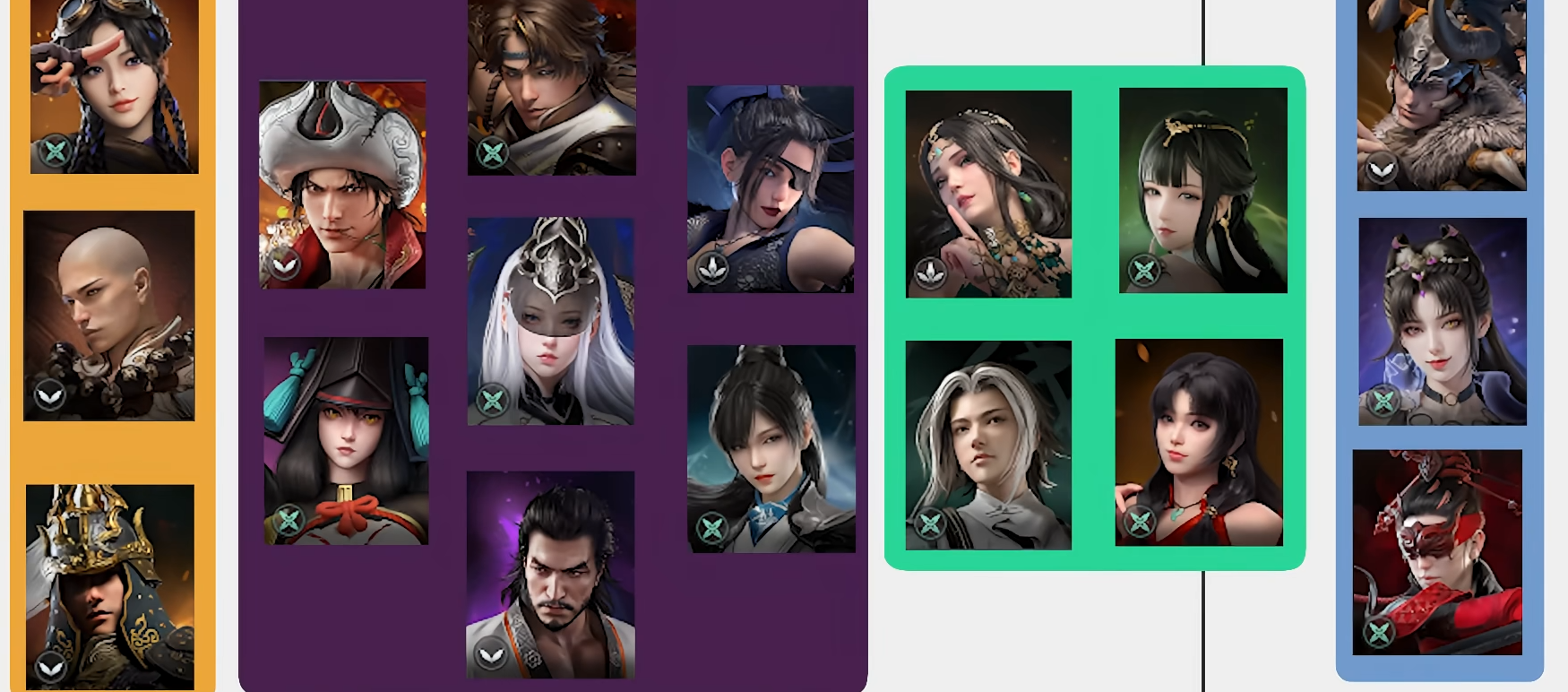Click the crossed-blades badge on red masked archer
The height and width of the screenshot is (692, 1568).
(x=1380, y=633)
